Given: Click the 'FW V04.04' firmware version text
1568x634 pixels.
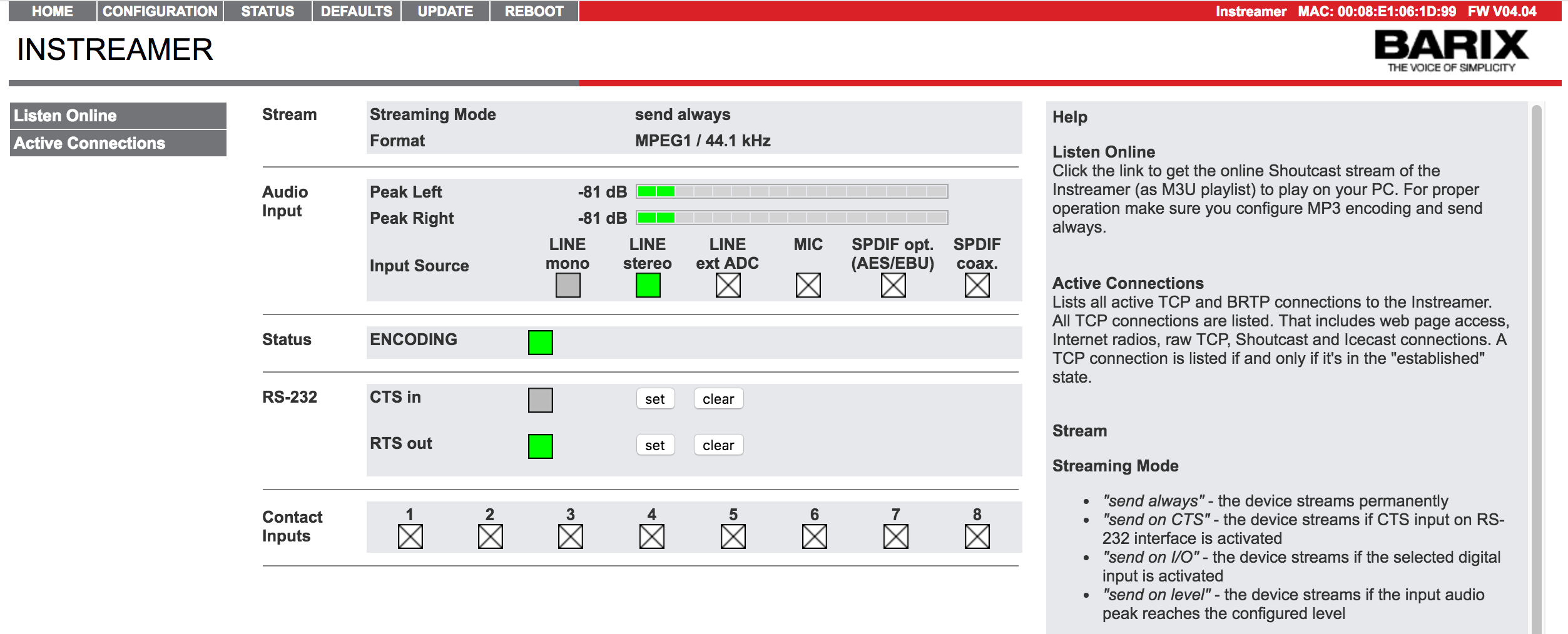Looking at the screenshot, I should [x=1502, y=11].
